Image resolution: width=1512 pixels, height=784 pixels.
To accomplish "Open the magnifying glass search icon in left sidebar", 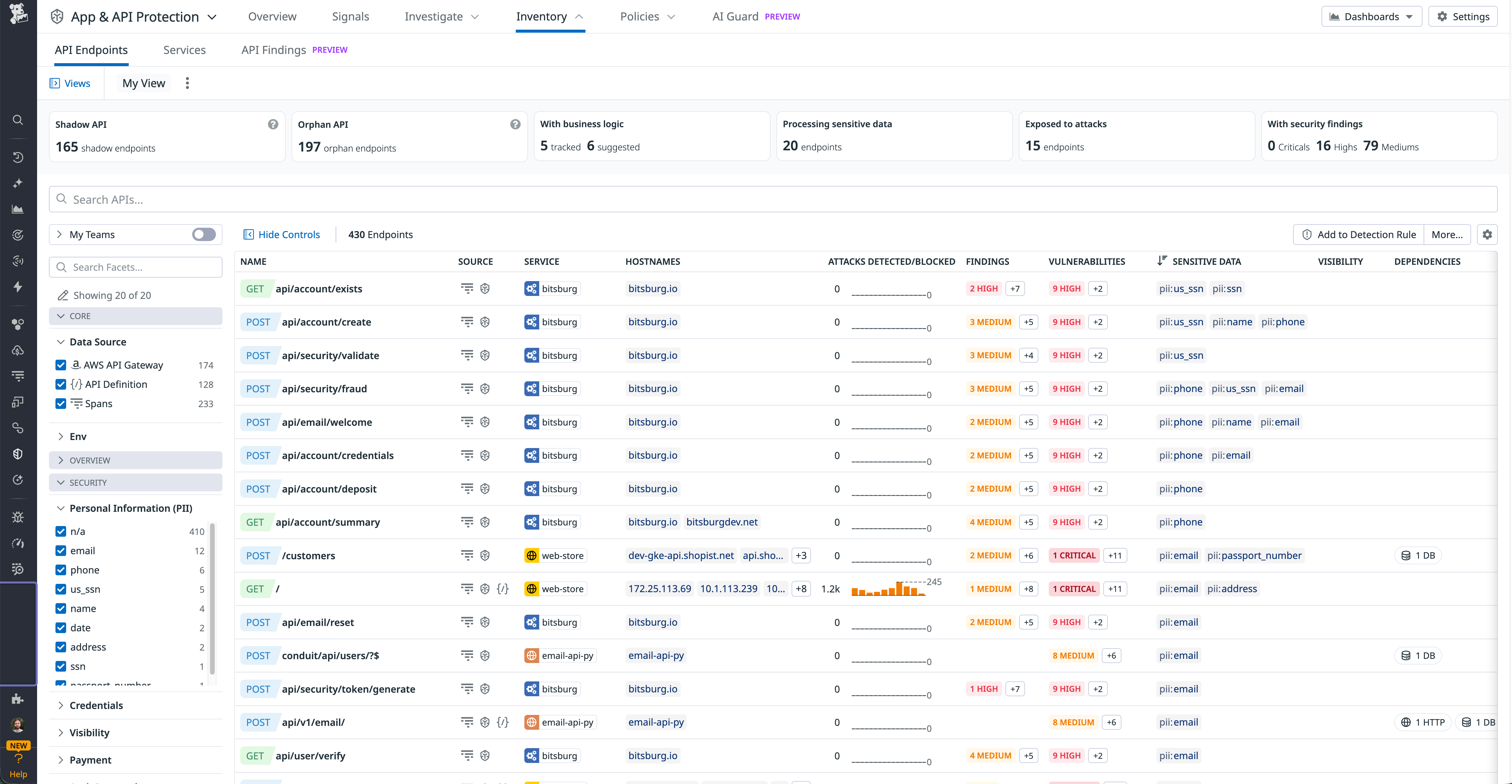I will tap(17, 120).
